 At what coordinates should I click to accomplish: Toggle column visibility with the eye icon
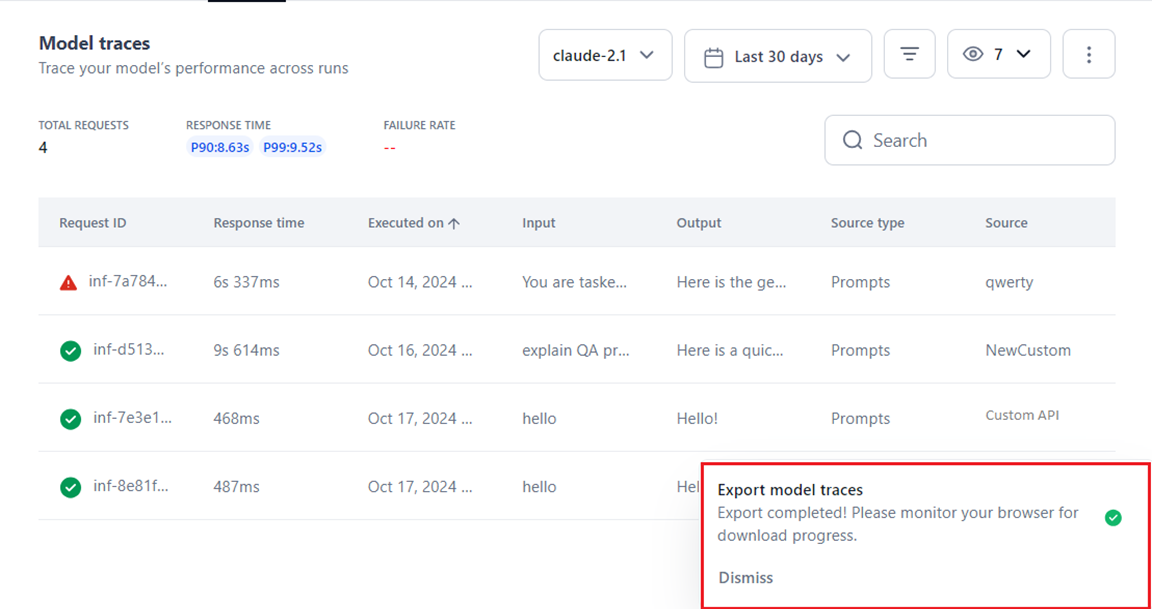(973, 54)
